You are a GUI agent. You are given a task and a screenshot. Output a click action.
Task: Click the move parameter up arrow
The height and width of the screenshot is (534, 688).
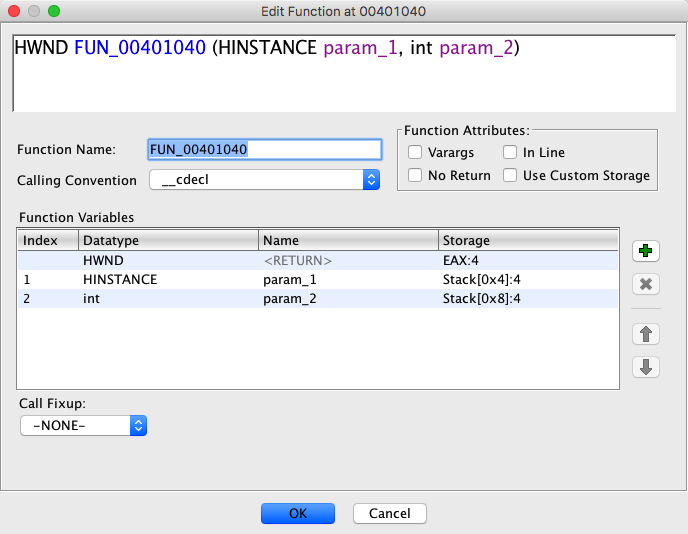[x=646, y=334]
